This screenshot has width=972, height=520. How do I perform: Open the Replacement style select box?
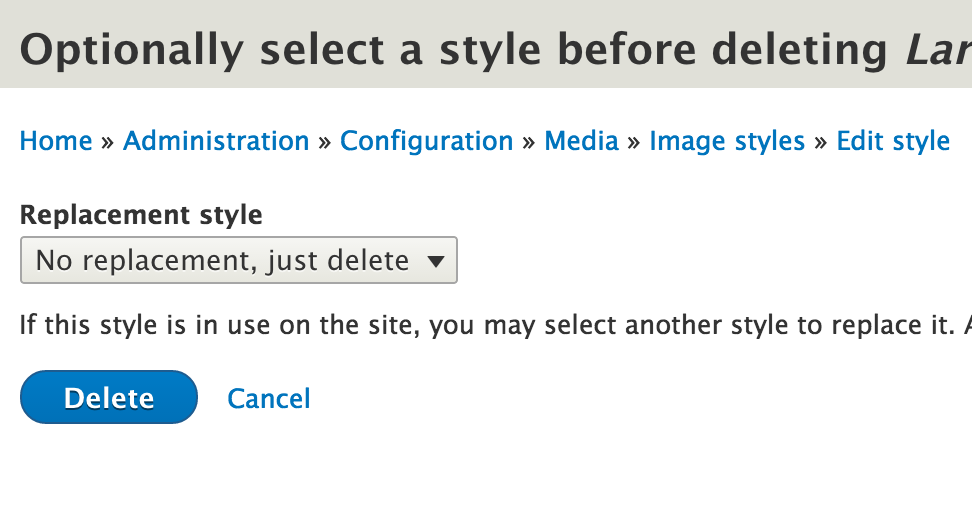point(239,260)
